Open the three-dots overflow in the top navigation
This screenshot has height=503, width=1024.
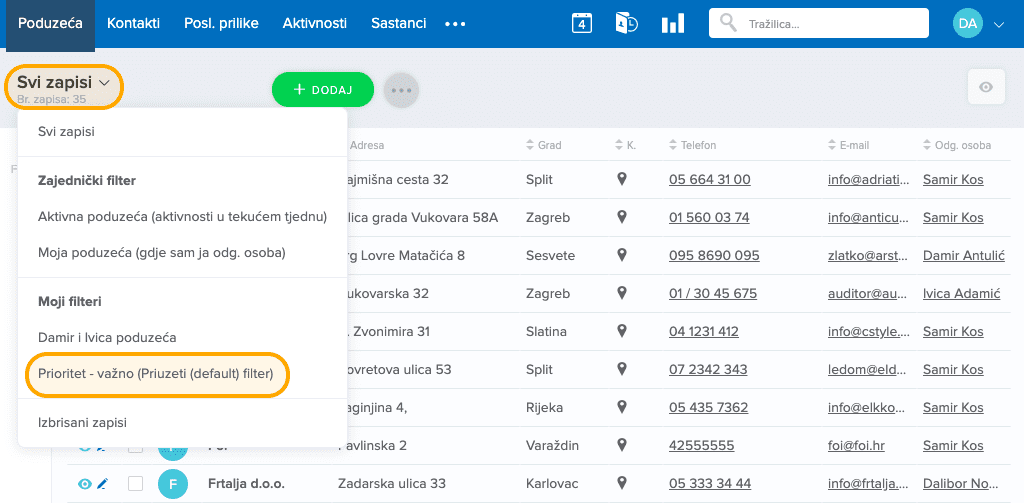tap(455, 24)
